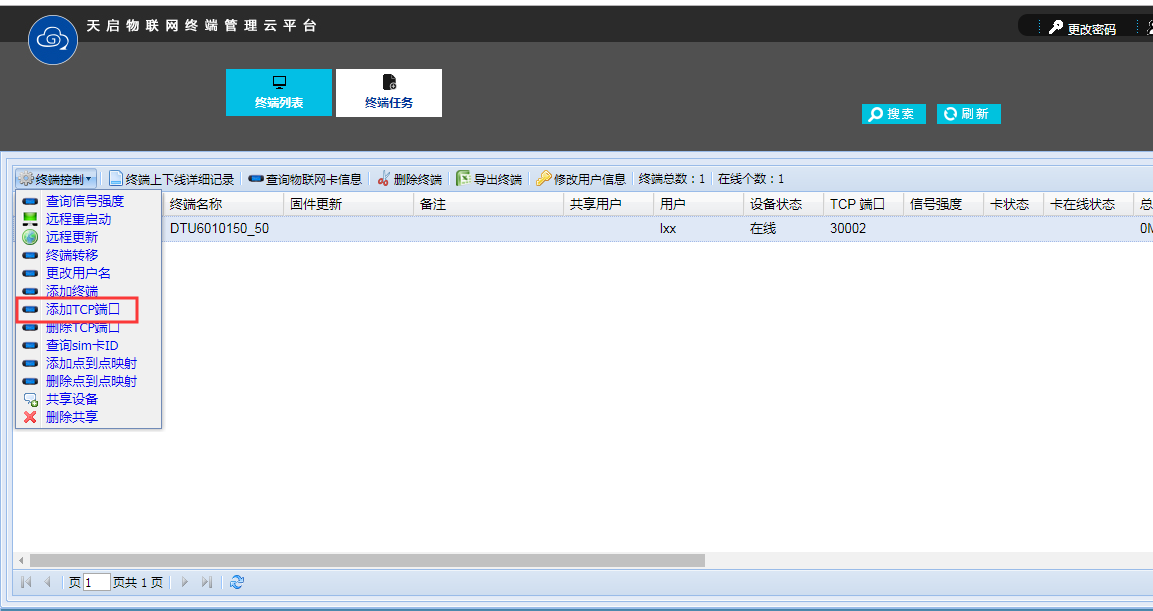Screen dimensions: 1153x611
Task: Open 终端上下线详细记录 toolbar item
Action: [x=171, y=179]
